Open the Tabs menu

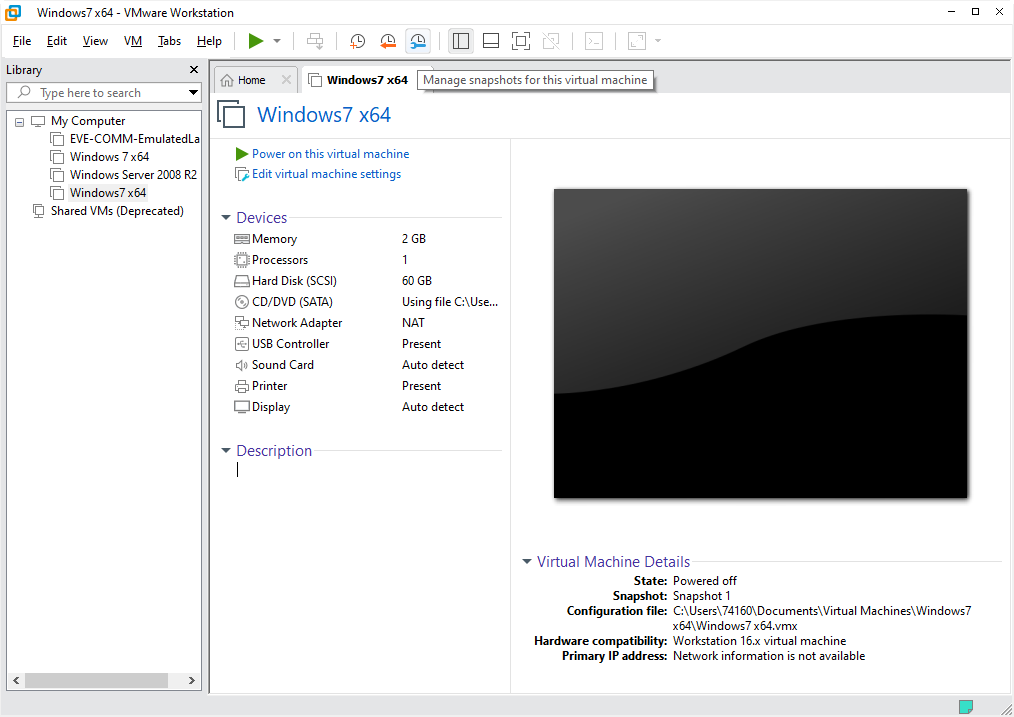[x=169, y=41]
